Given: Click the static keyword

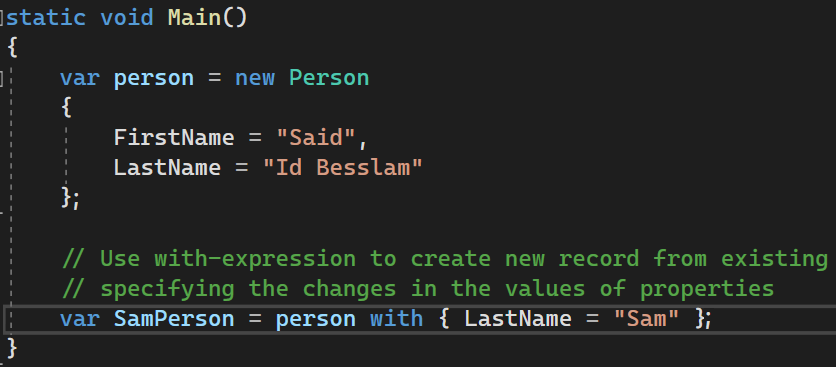Looking at the screenshot, I should (46, 18).
